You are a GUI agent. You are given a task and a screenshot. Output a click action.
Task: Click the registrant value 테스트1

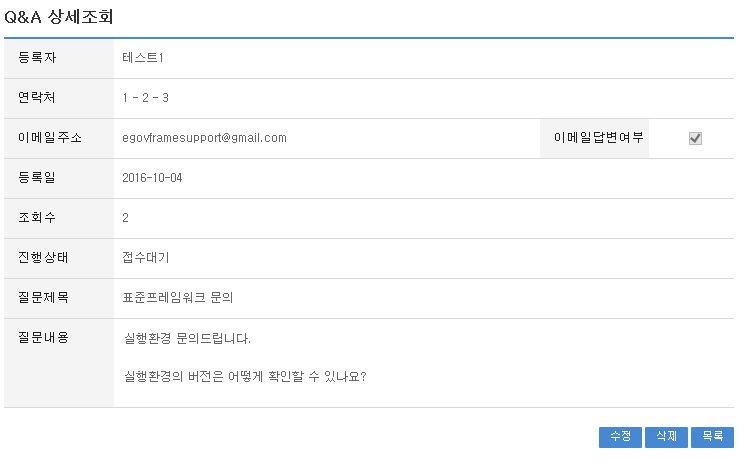pos(143,58)
